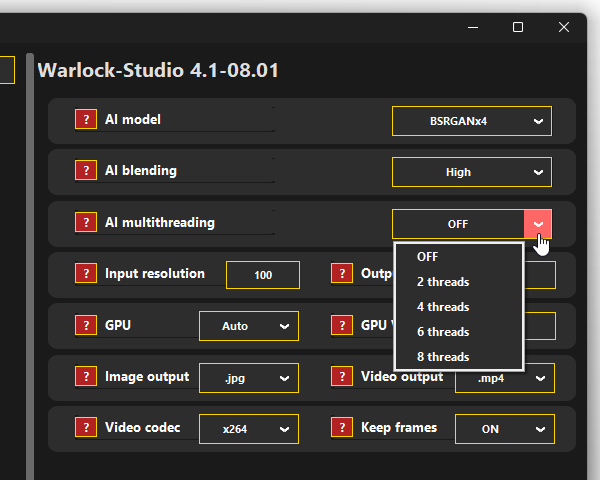
Task: Toggle the Keep frames ON dropdown
Action: click(503, 429)
